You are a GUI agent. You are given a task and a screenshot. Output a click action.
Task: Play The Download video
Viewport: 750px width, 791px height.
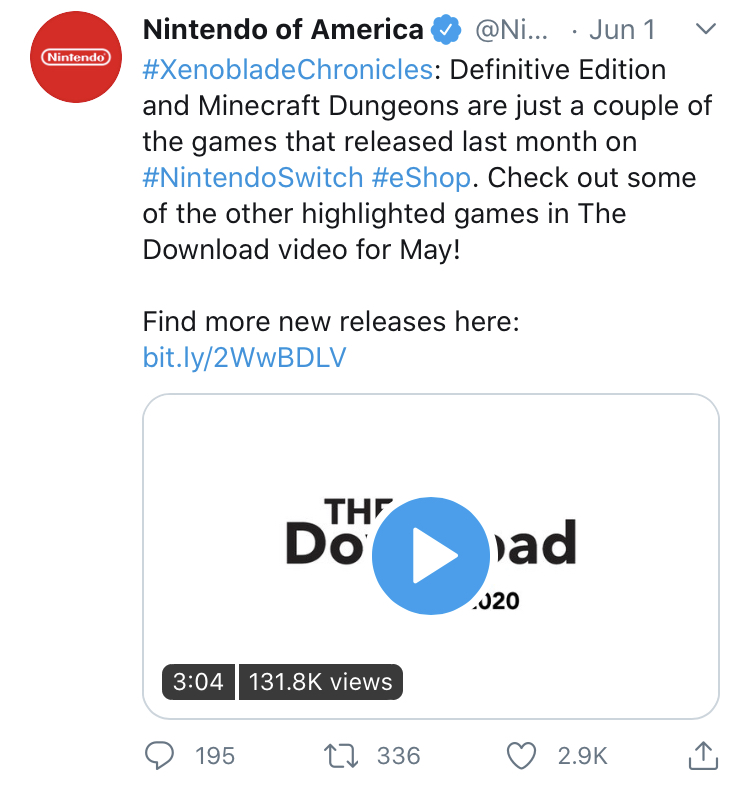430,555
